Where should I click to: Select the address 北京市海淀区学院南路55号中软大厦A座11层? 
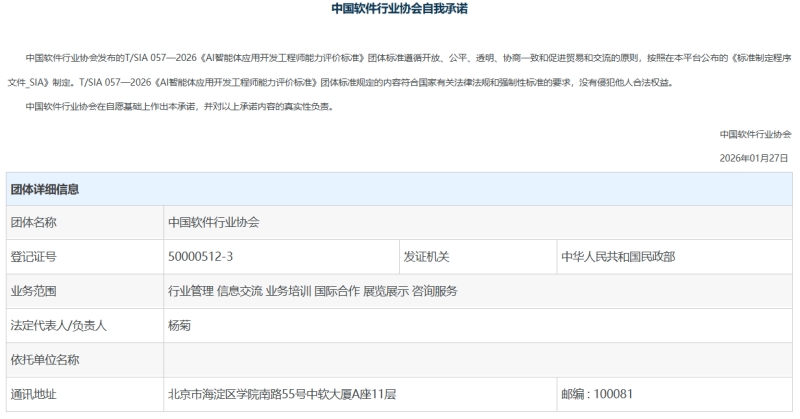[282, 394]
